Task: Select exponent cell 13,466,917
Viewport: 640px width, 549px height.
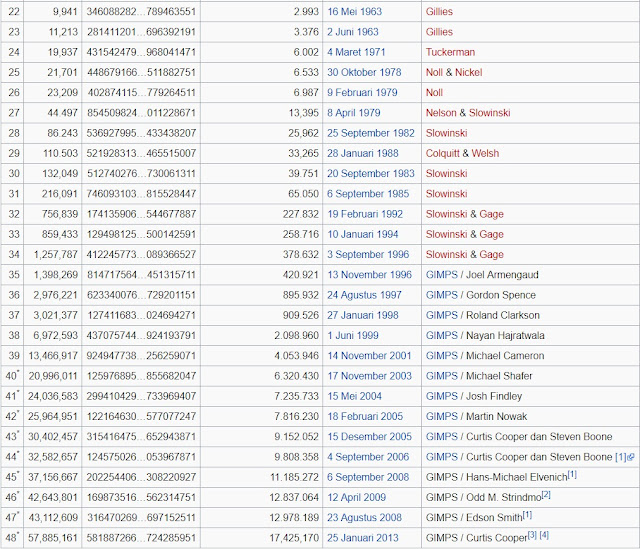Action: coord(53,356)
